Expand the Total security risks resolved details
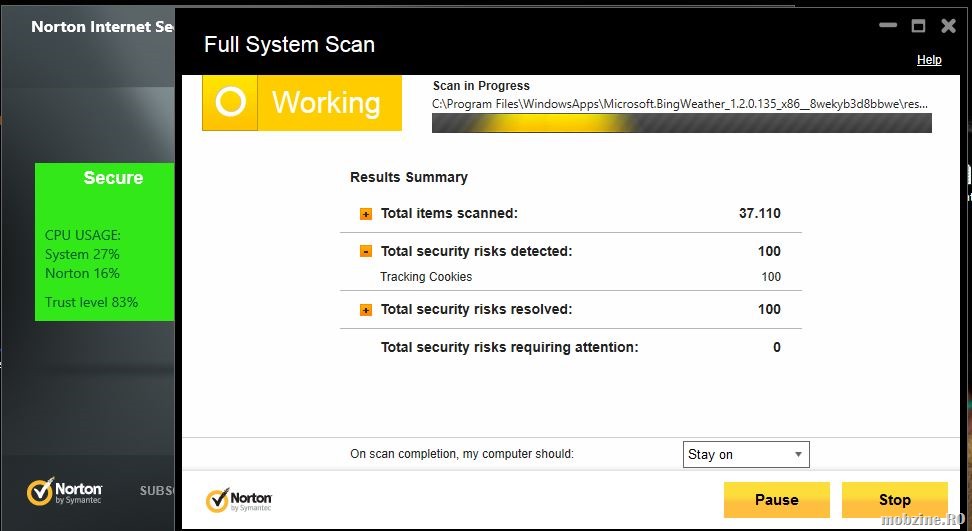The width and height of the screenshot is (972, 531). (x=366, y=310)
